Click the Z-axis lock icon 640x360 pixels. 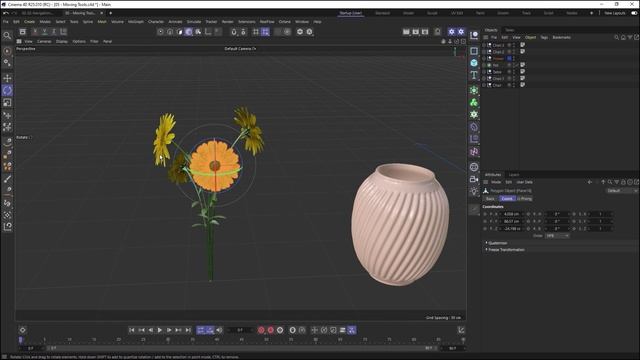tap(54, 31)
